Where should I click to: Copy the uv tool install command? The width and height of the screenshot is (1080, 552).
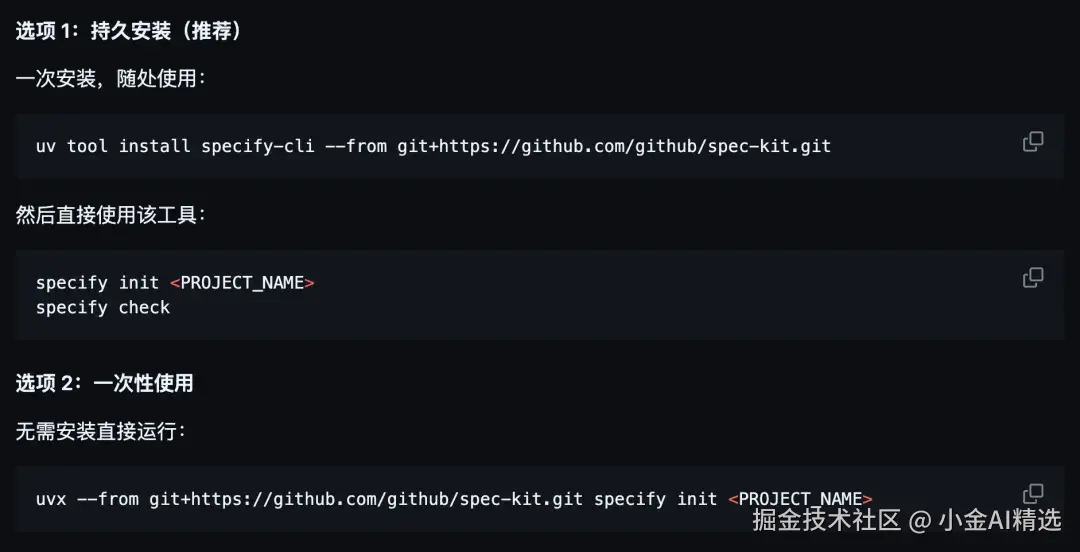(1033, 142)
